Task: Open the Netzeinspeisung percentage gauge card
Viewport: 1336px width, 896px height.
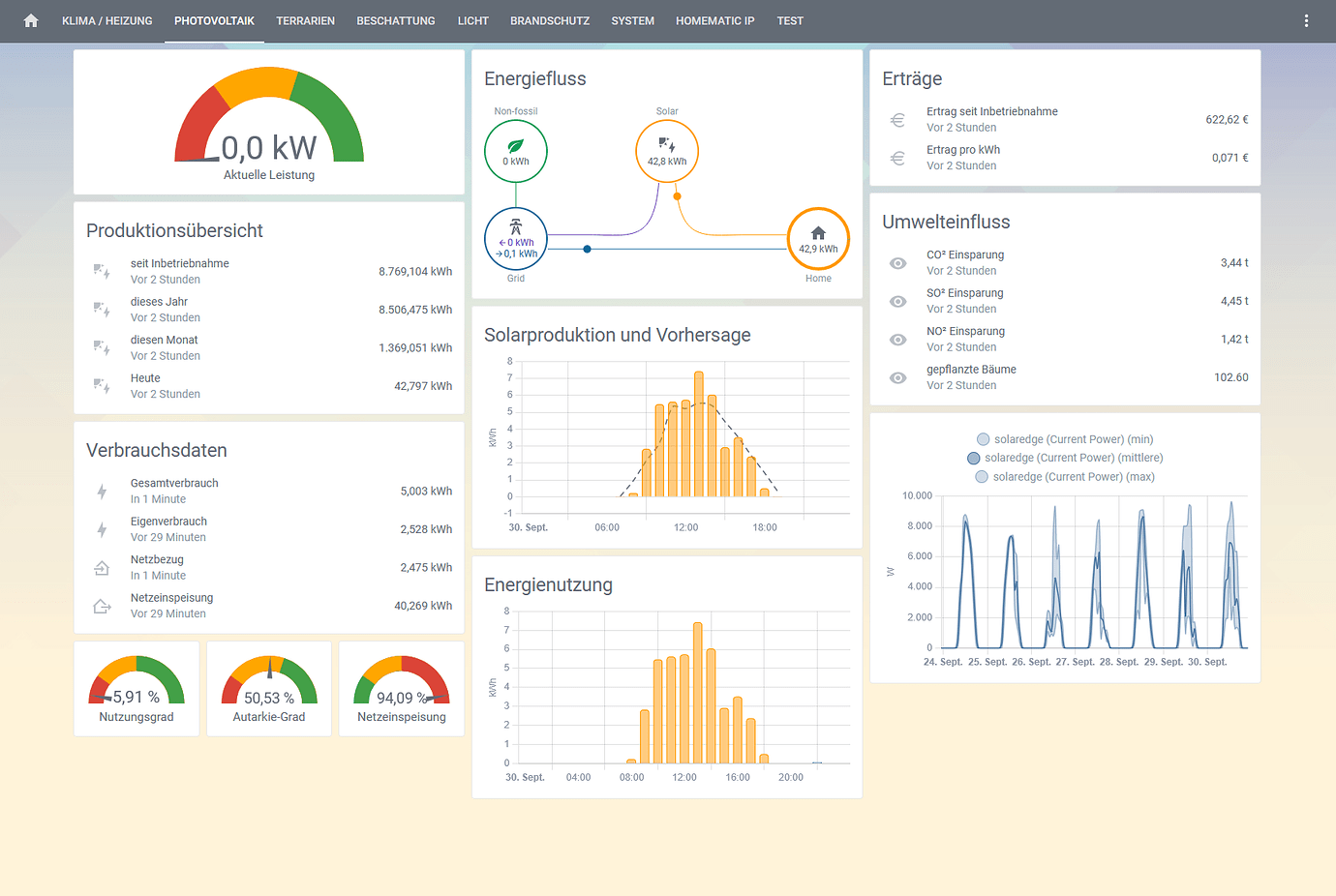Action: [402, 689]
